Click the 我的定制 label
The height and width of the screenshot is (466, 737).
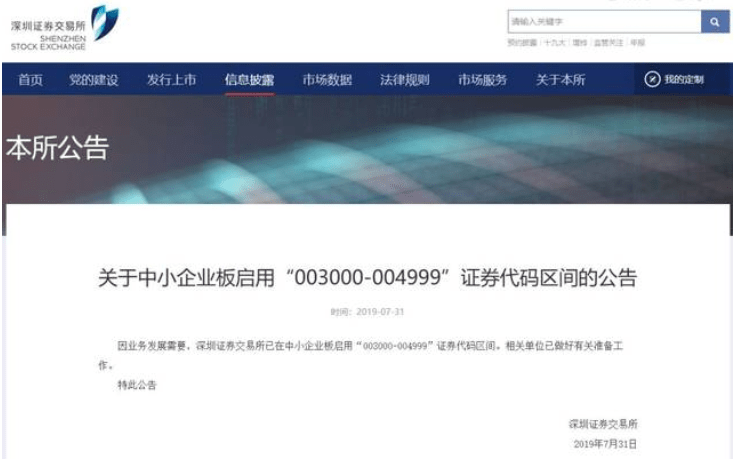[684, 79]
